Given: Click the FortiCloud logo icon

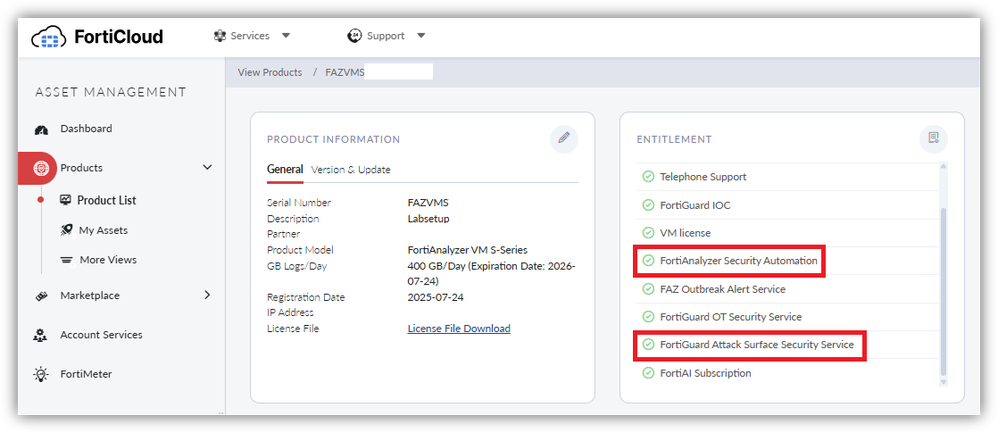Looking at the screenshot, I should click(x=48, y=38).
